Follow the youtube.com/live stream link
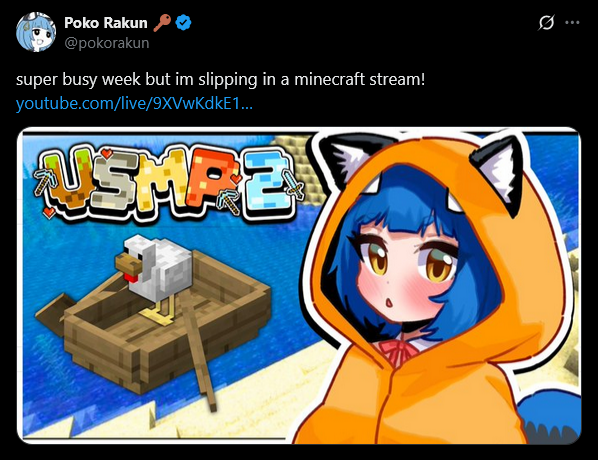Image resolution: width=598 pixels, height=460 pixels. coord(134,103)
